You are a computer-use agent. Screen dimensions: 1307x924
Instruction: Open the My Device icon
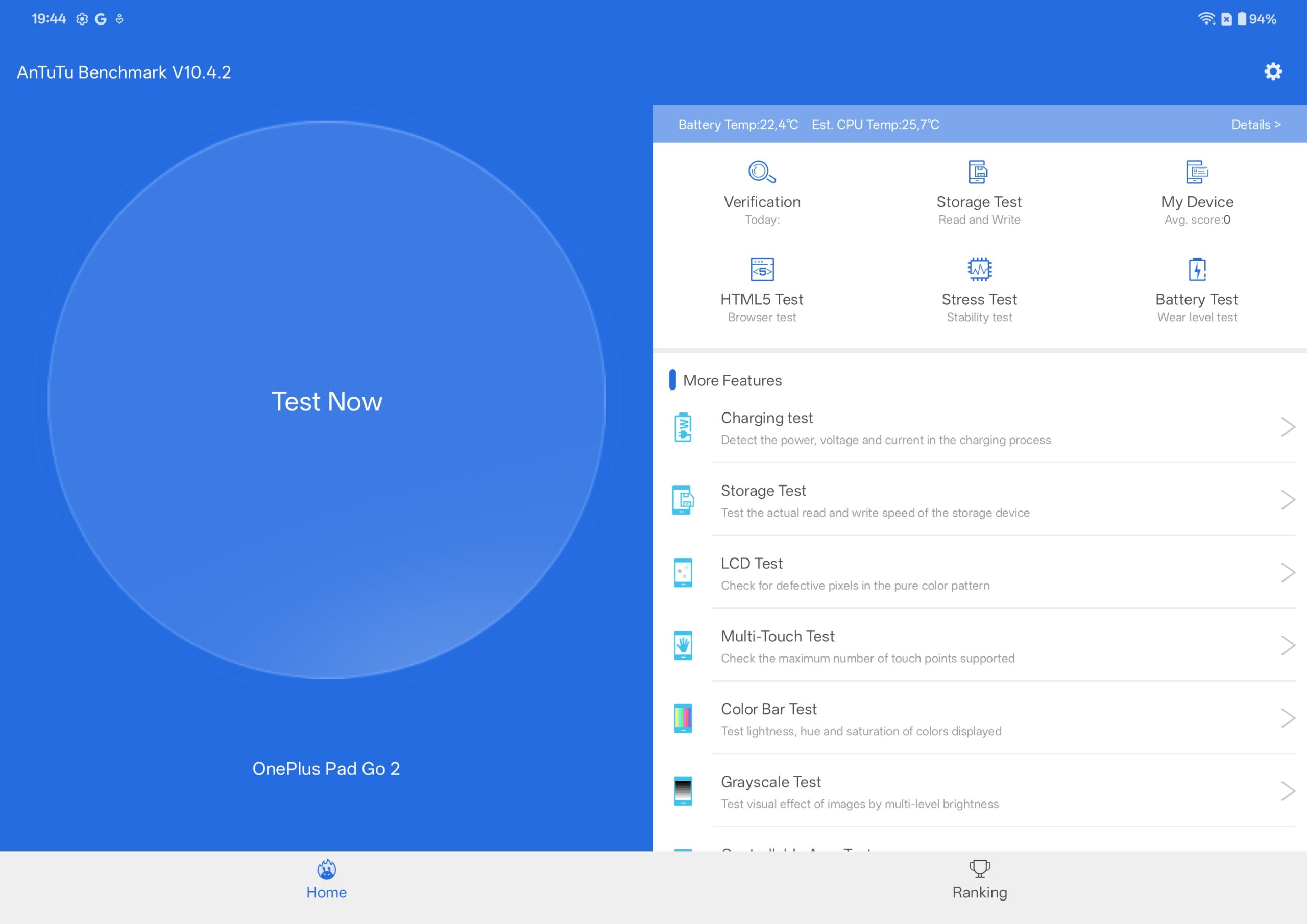(1197, 172)
